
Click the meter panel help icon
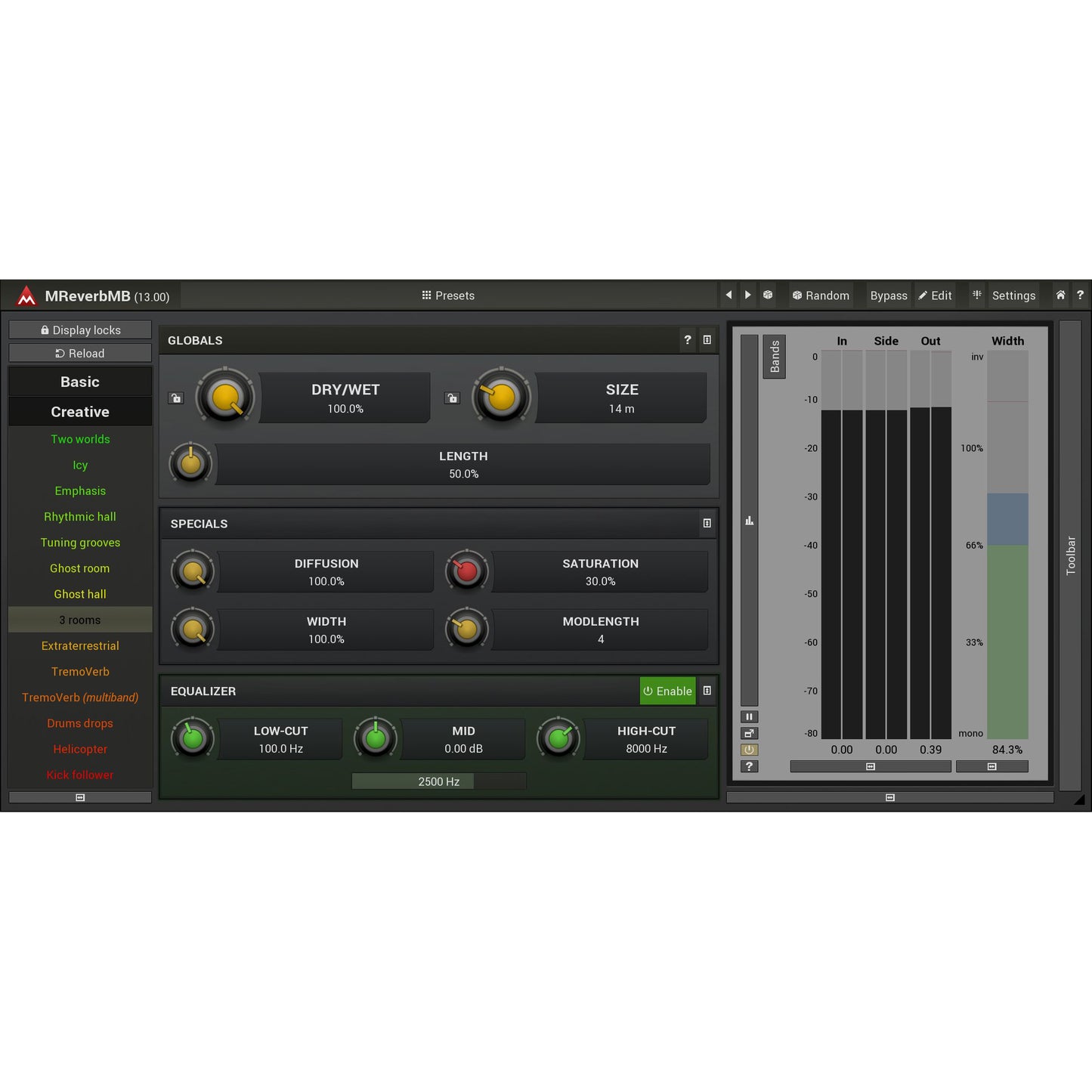(749, 766)
